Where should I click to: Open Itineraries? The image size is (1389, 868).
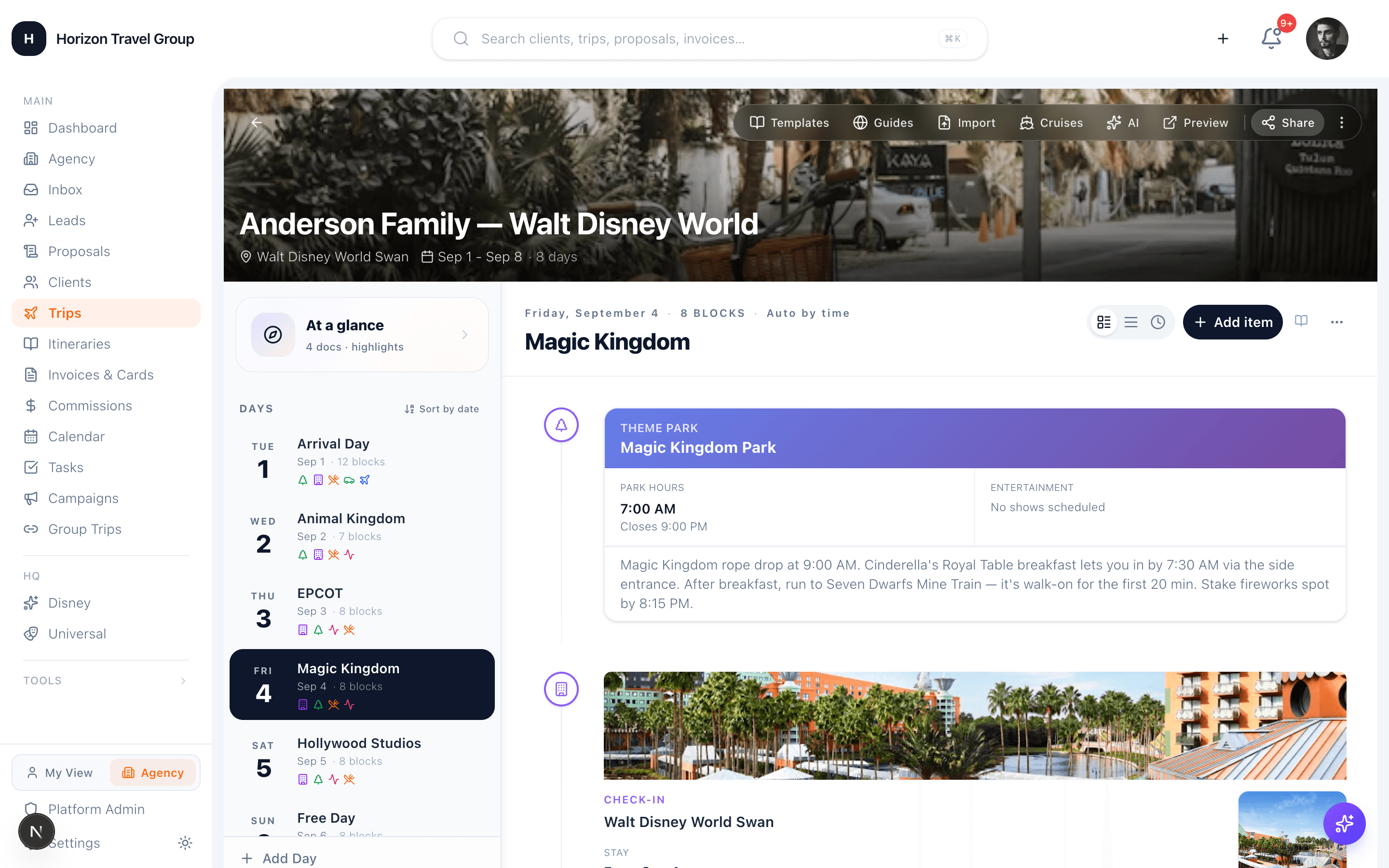(x=106, y=344)
